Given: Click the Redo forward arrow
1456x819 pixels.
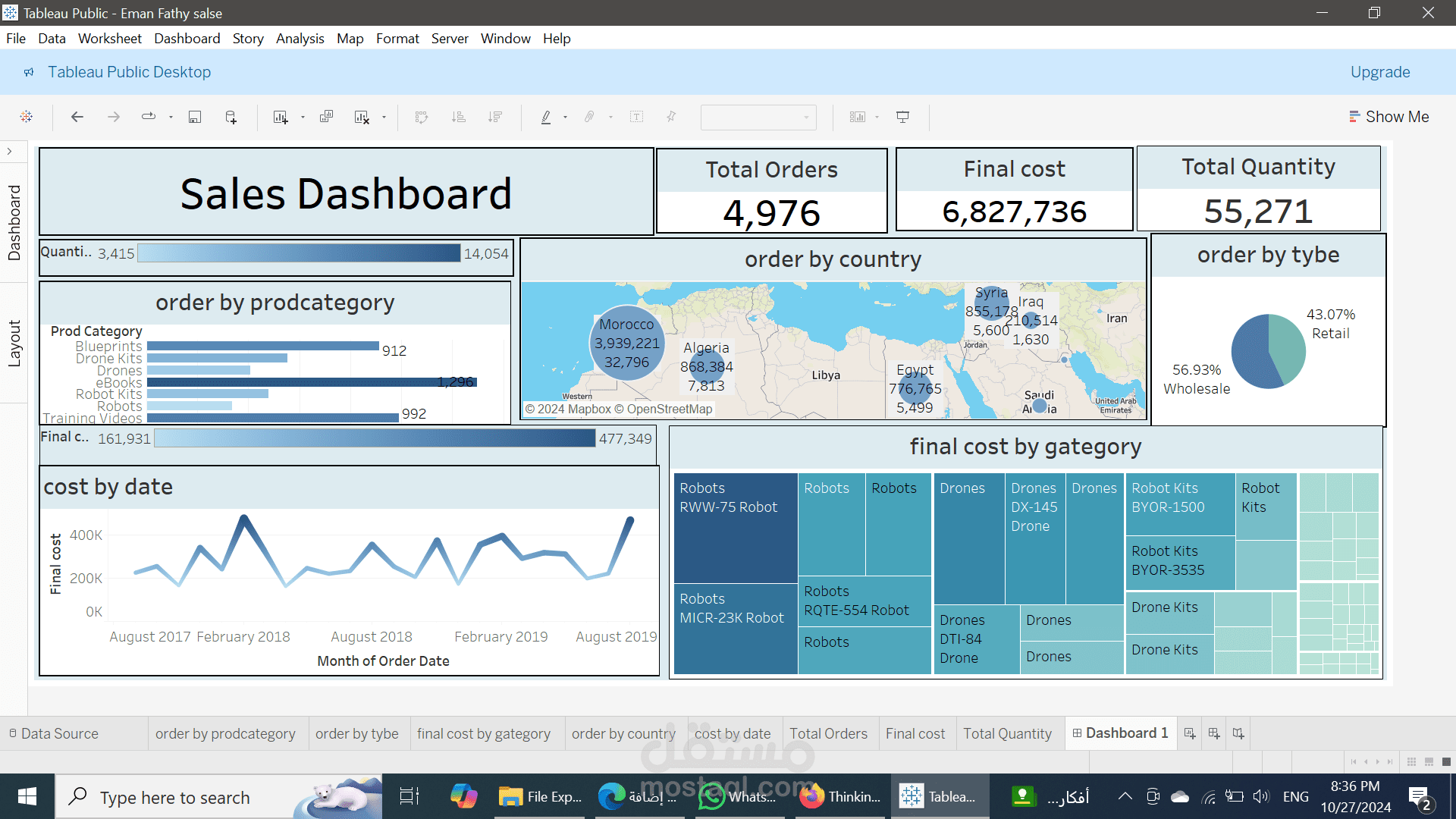Looking at the screenshot, I should click(114, 117).
